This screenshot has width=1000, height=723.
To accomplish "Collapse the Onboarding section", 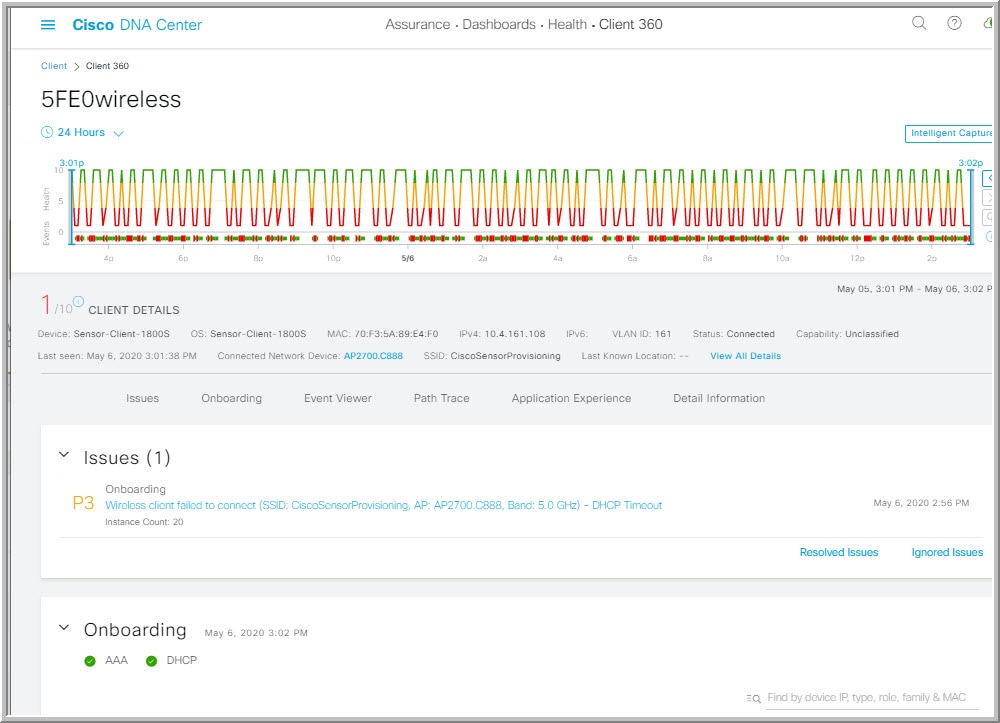I will coord(64,628).
